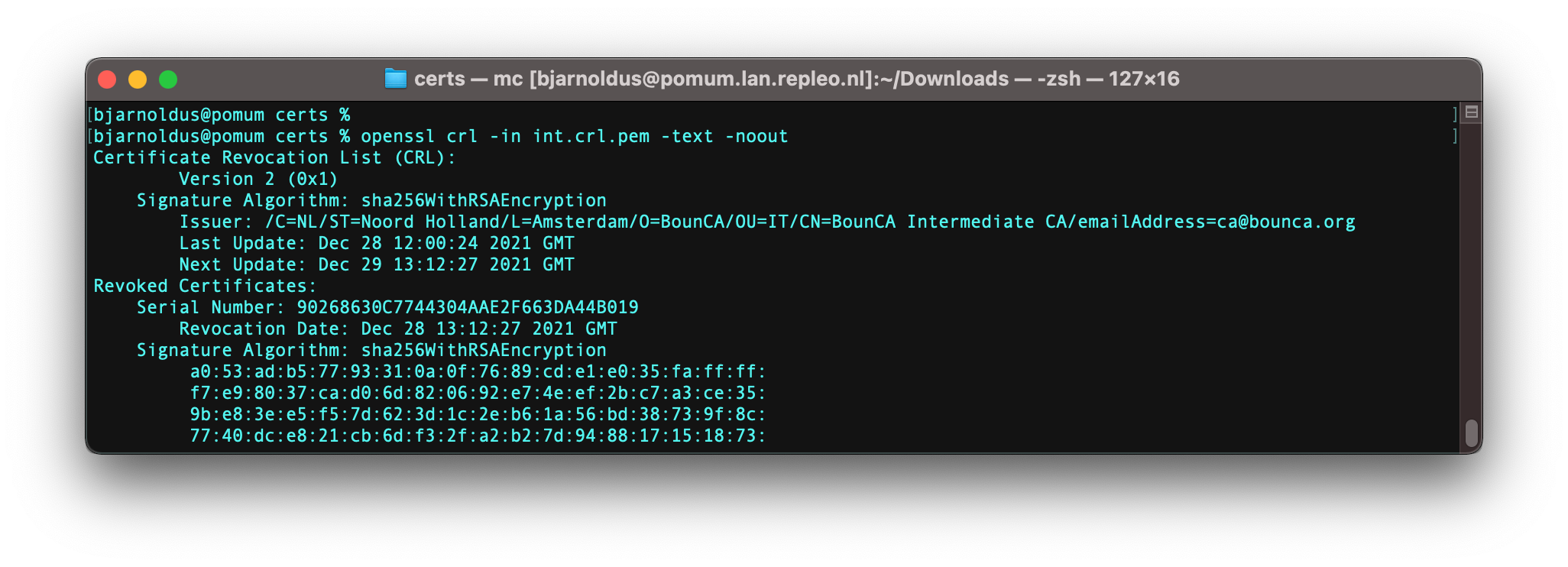Click the 'Revocation Date' line

click(x=398, y=329)
